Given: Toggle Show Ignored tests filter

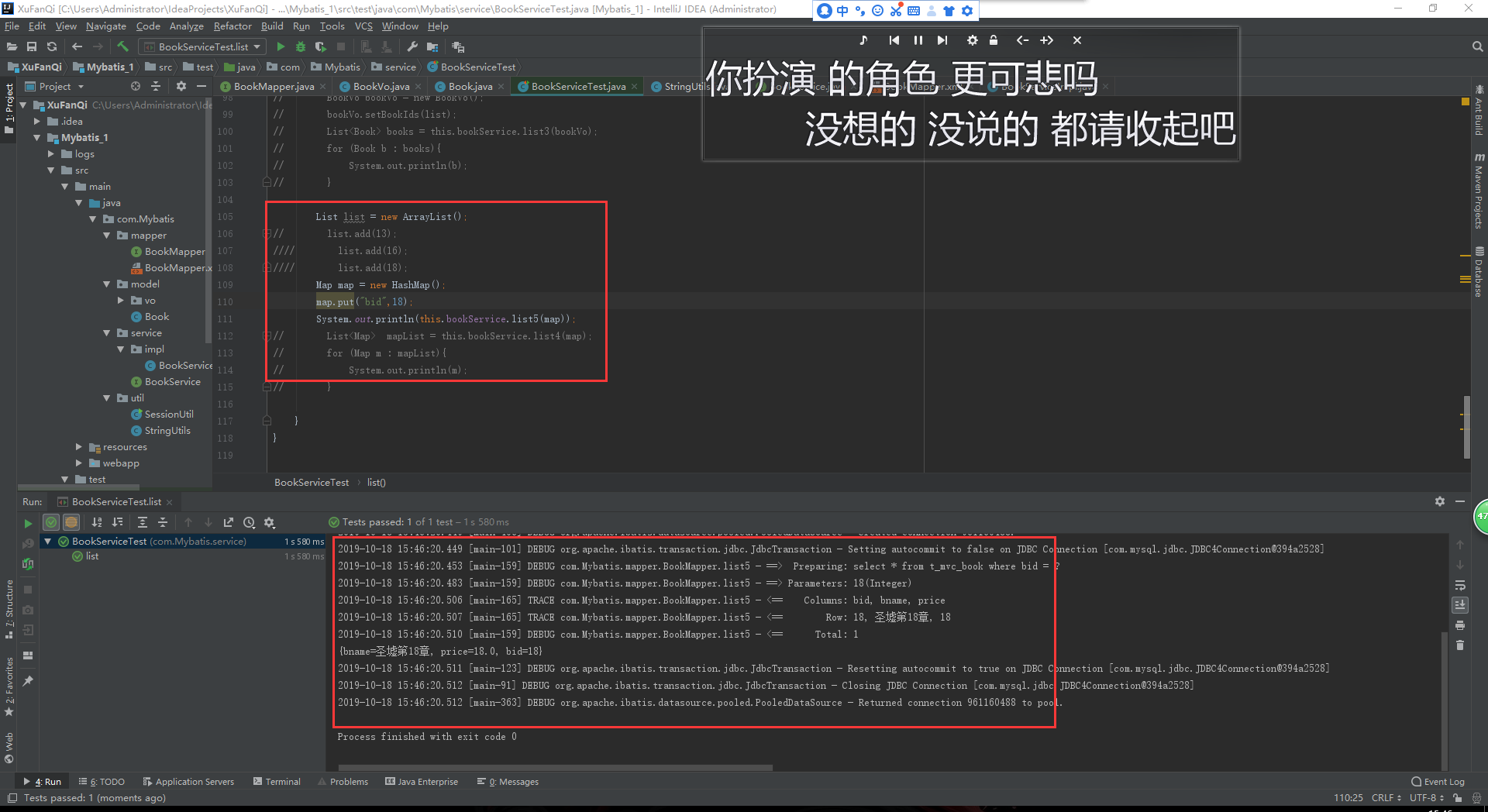Looking at the screenshot, I should point(71,523).
